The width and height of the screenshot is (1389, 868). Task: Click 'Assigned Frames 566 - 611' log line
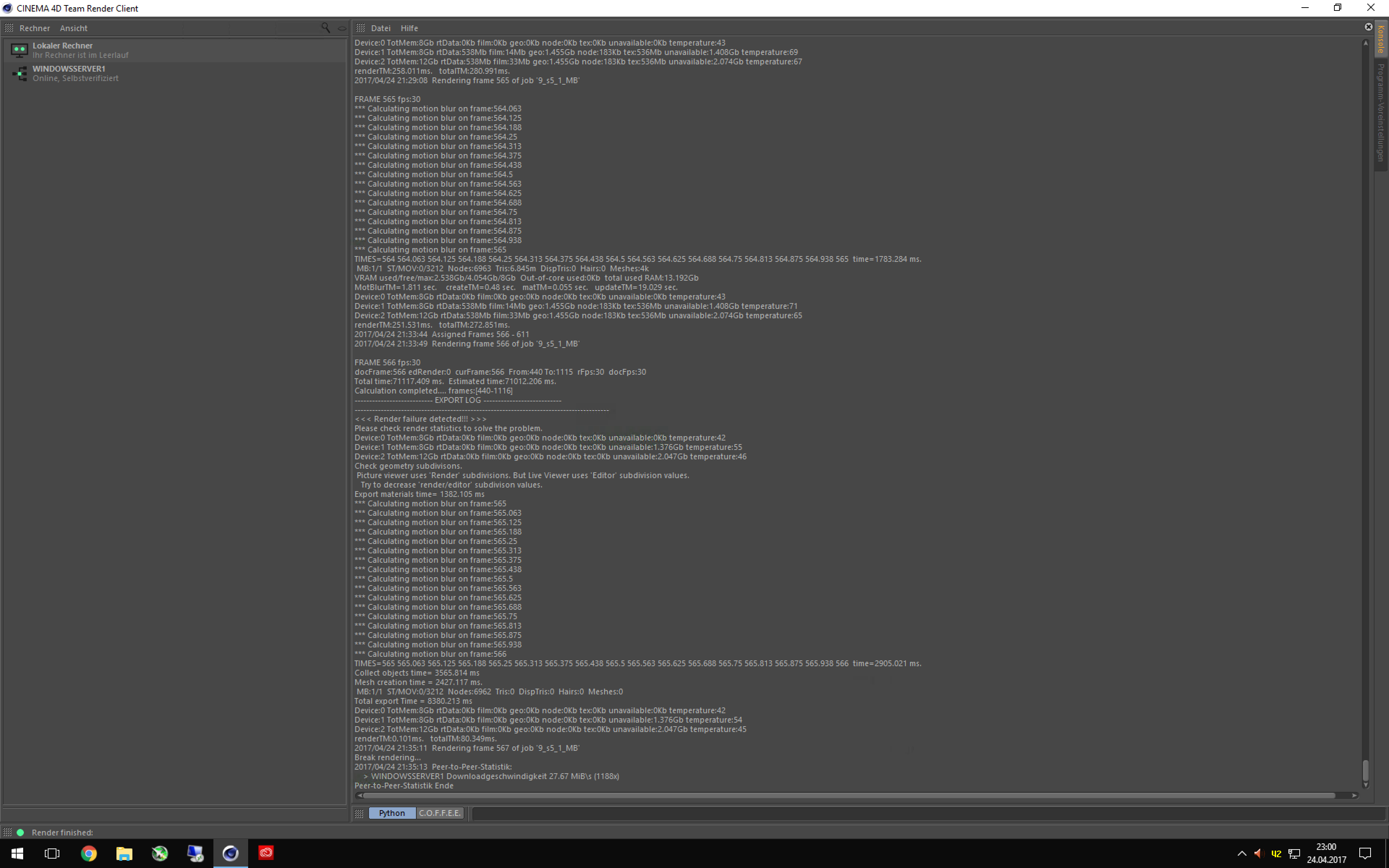click(x=442, y=334)
